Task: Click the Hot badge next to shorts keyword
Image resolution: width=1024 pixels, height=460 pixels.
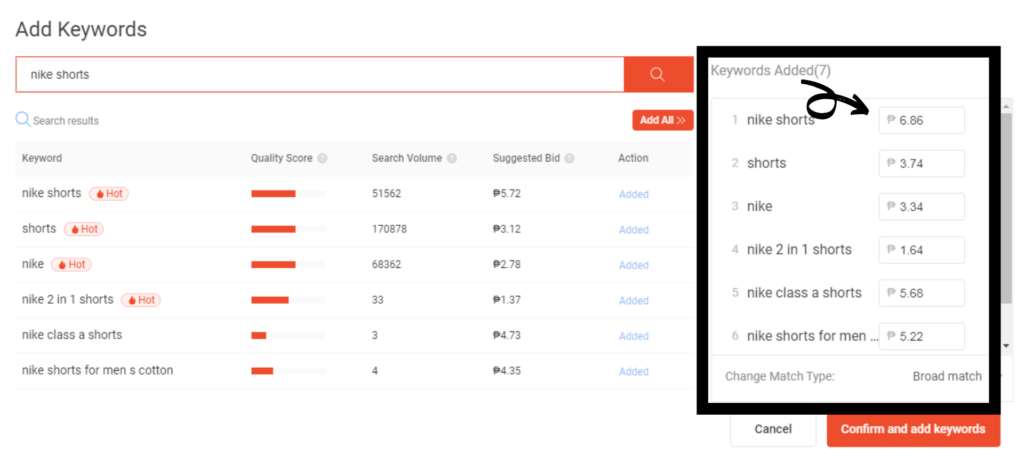Action: pyautogui.click(x=84, y=229)
